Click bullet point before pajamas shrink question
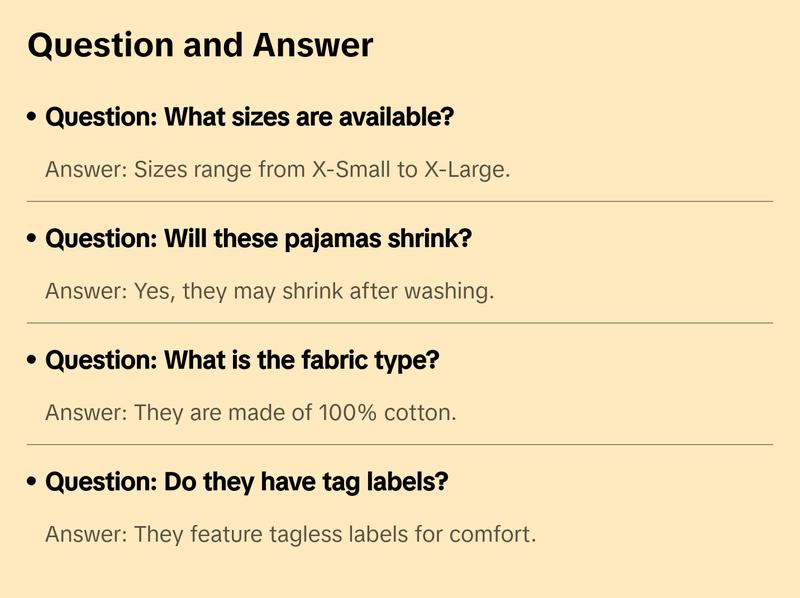This screenshot has height=598, width=800. pyautogui.click(x=33, y=240)
